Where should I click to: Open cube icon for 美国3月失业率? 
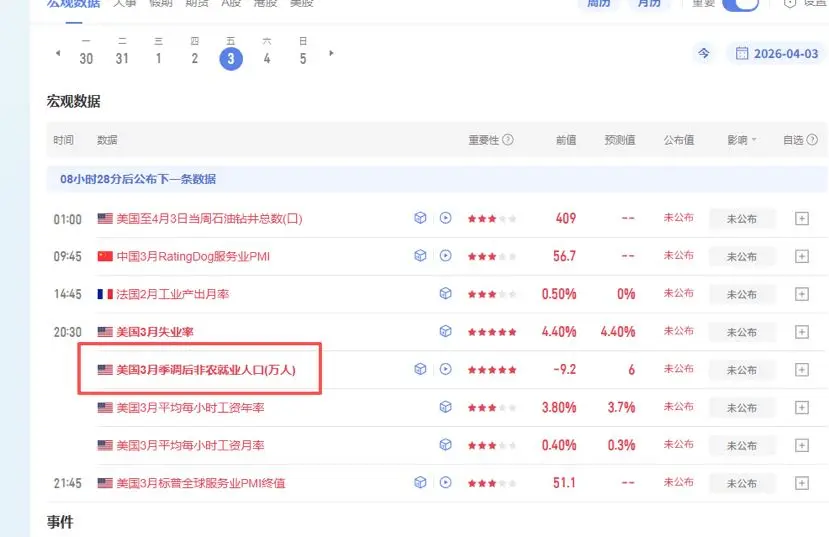click(x=446, y=331)
